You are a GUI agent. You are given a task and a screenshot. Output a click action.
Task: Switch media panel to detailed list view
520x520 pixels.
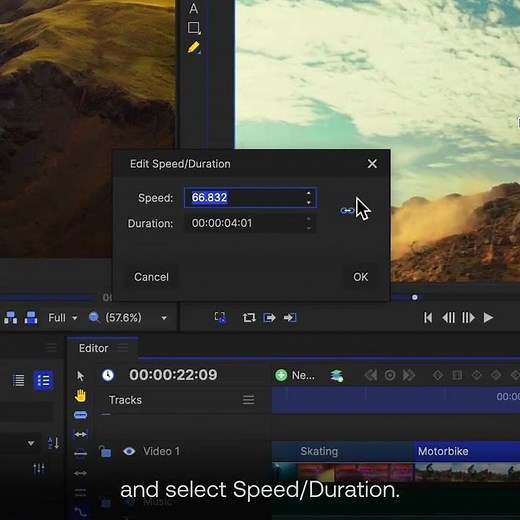(x=43, y=380)
